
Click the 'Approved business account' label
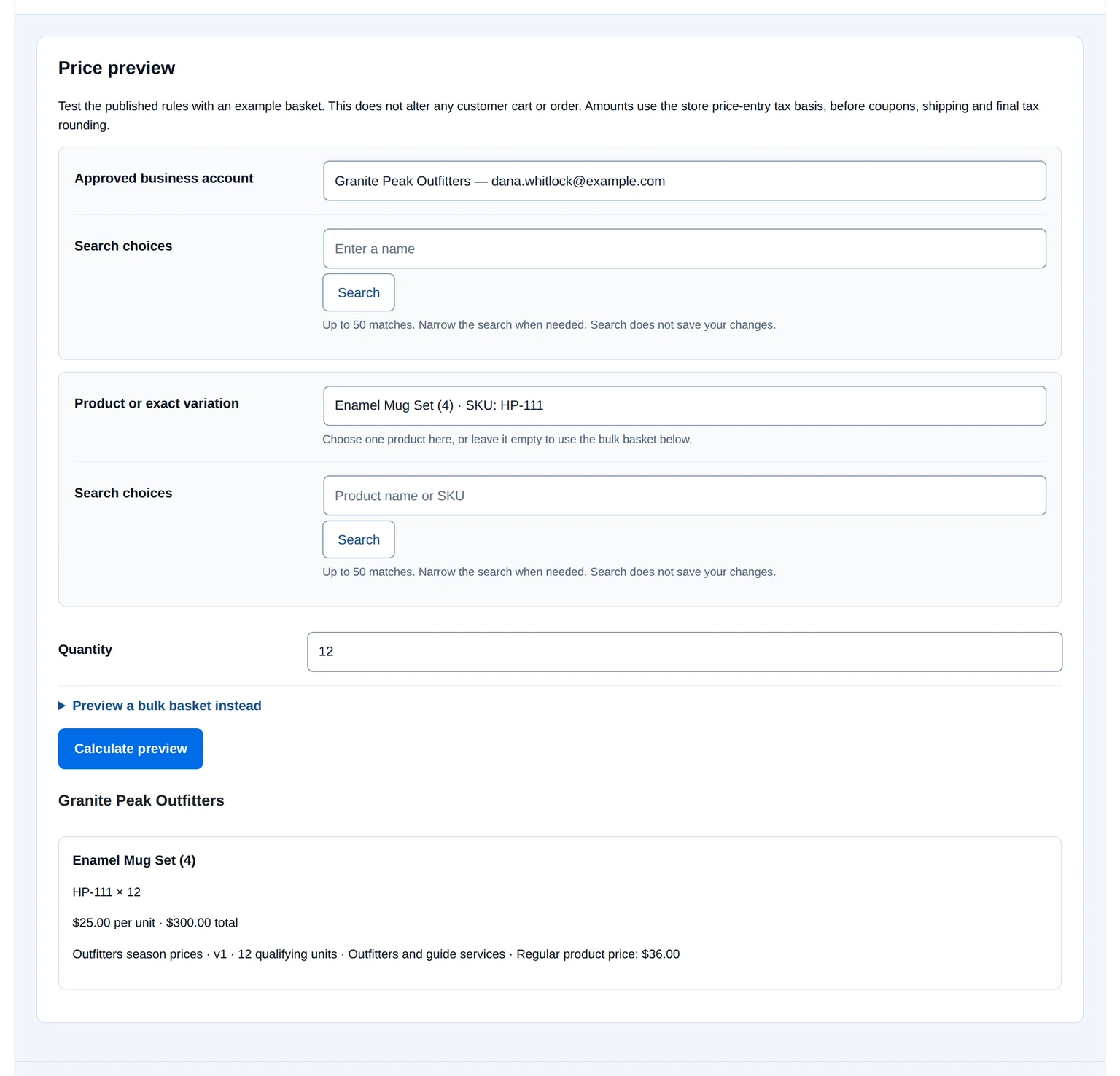[163, 178]
